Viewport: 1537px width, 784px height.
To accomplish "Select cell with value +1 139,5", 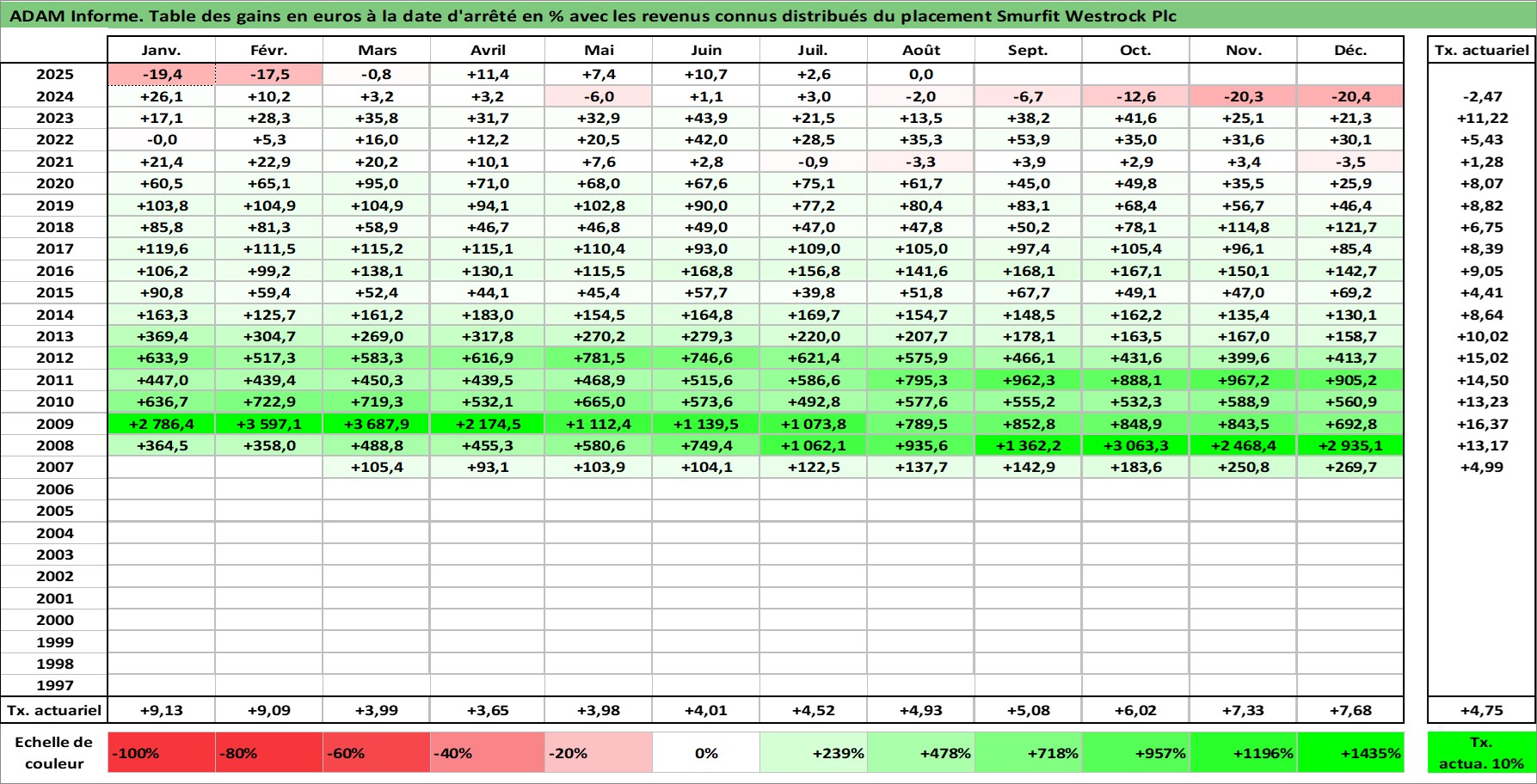I will 706,424.
